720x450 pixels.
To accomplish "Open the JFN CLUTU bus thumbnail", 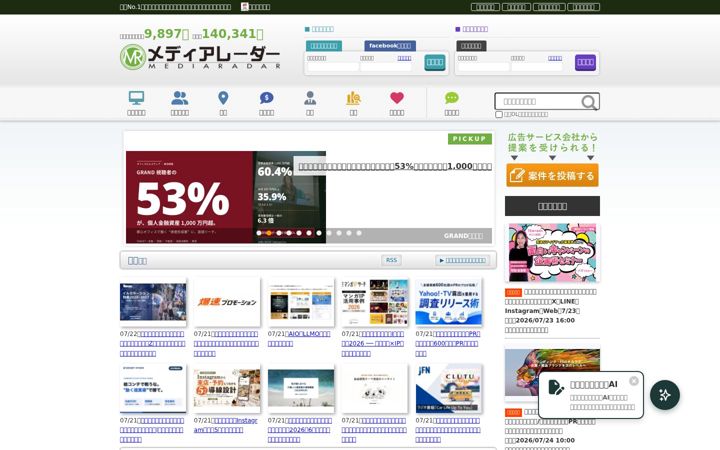I will (x=449, y=388).
